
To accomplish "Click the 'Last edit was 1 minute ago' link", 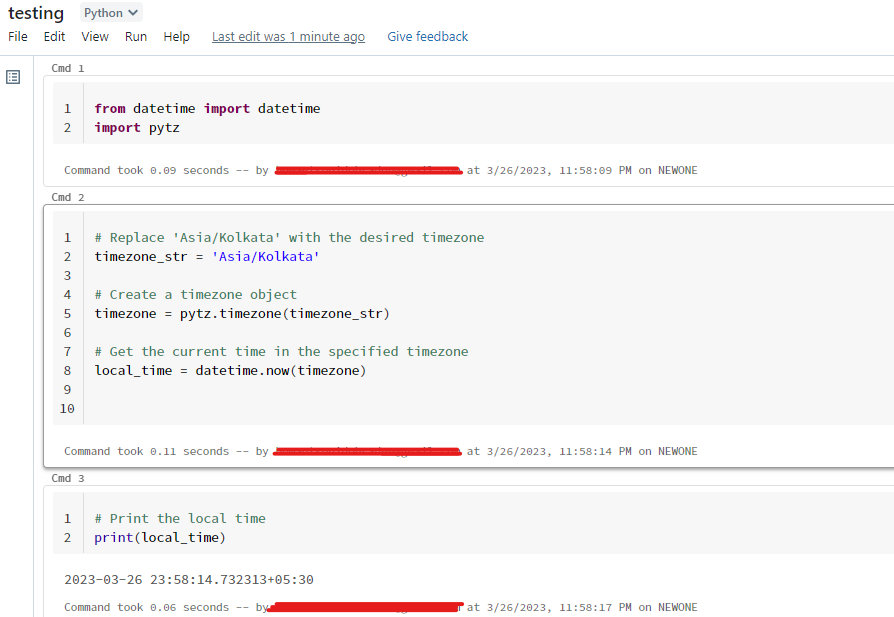I will tap(288, 37).
